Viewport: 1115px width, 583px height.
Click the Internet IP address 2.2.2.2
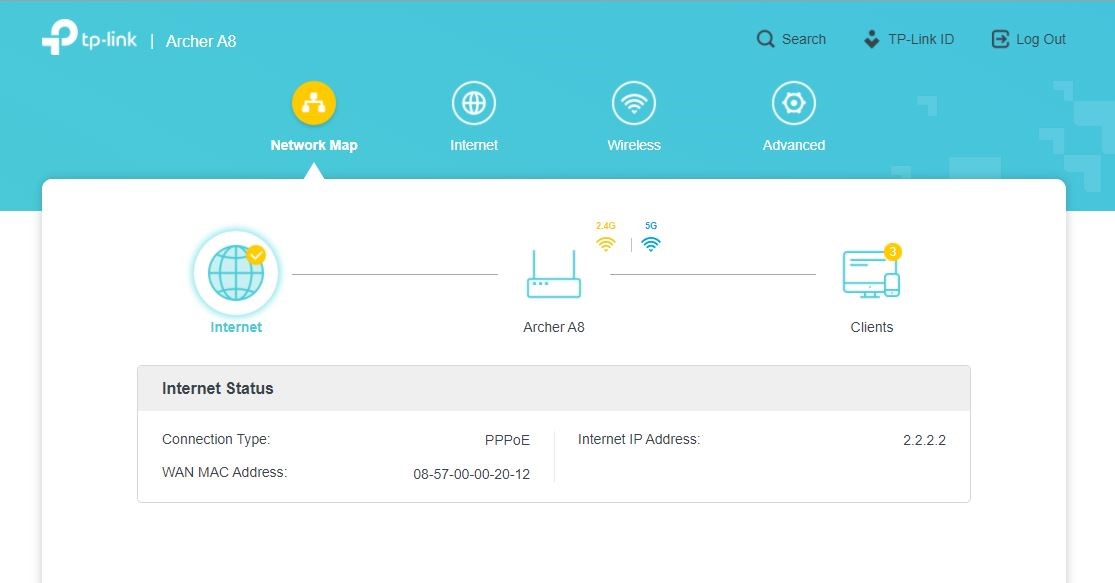(924, 440)
